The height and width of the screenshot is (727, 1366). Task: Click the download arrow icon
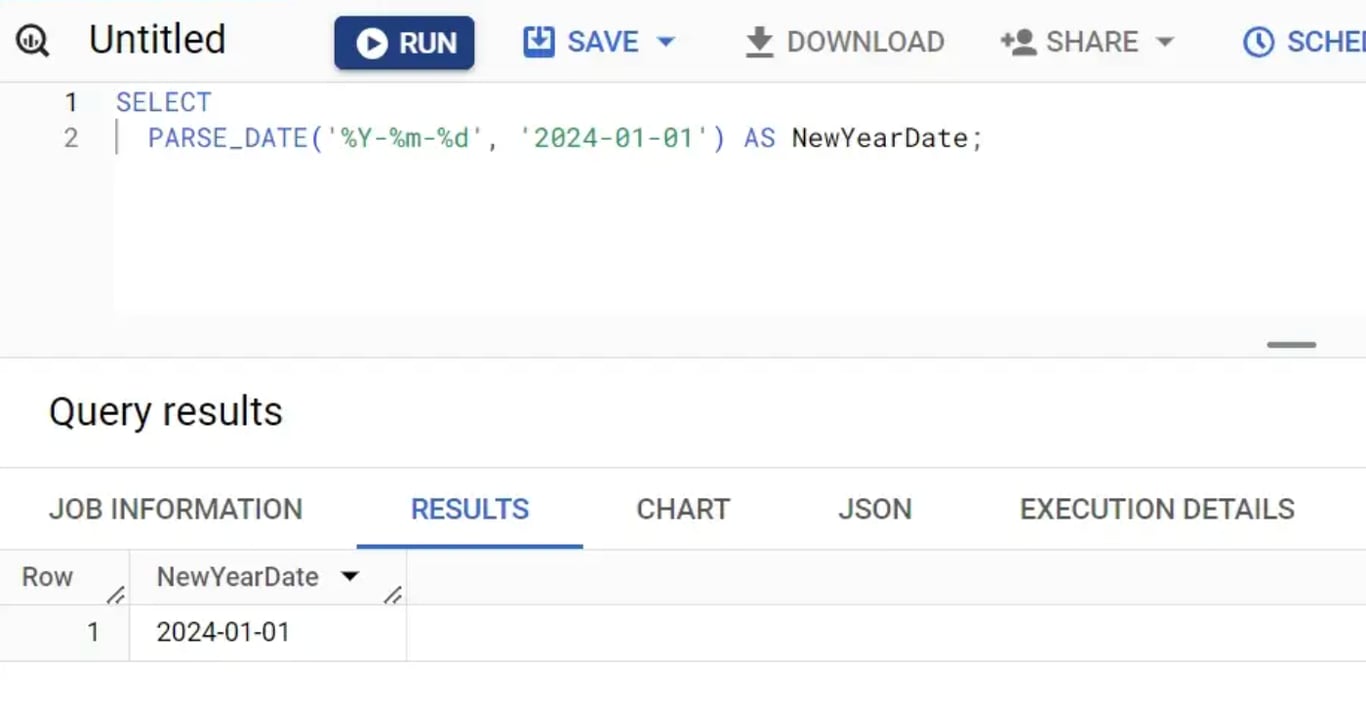[760, 42]
